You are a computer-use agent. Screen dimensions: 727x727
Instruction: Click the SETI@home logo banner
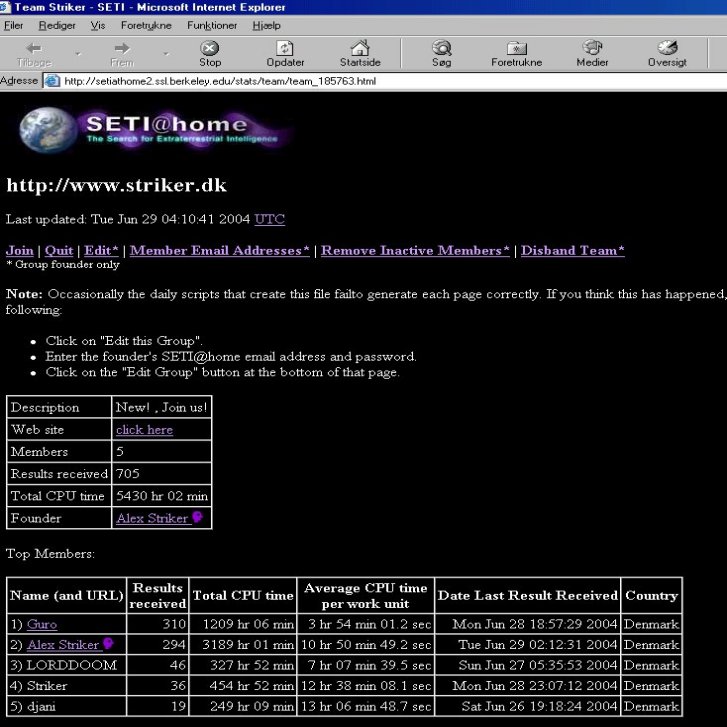pos(155,129)
